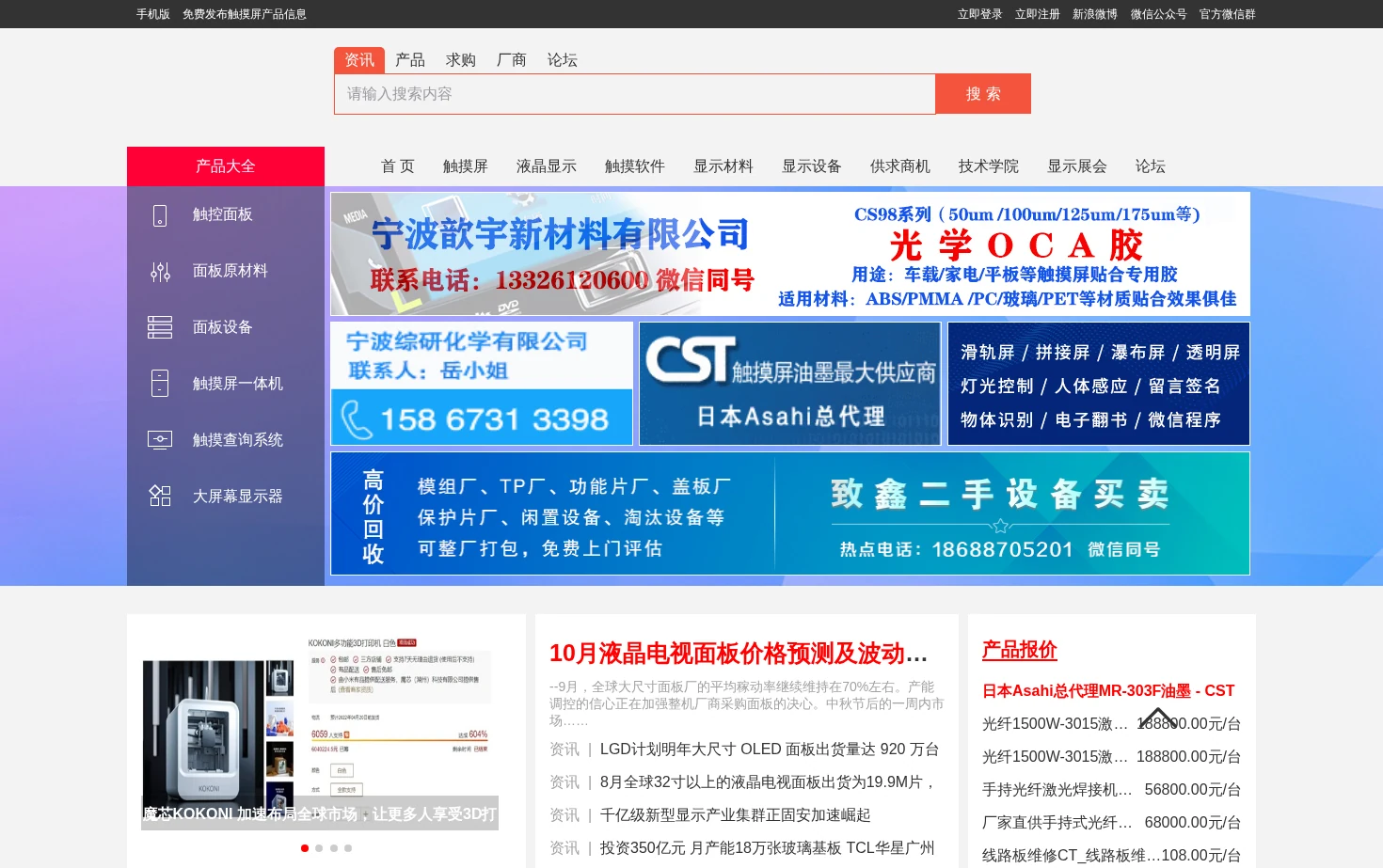The width and height of the screenshot is (1383, 868).
Task: Open 供求商机 in main navigation
Action: (900, 166)
